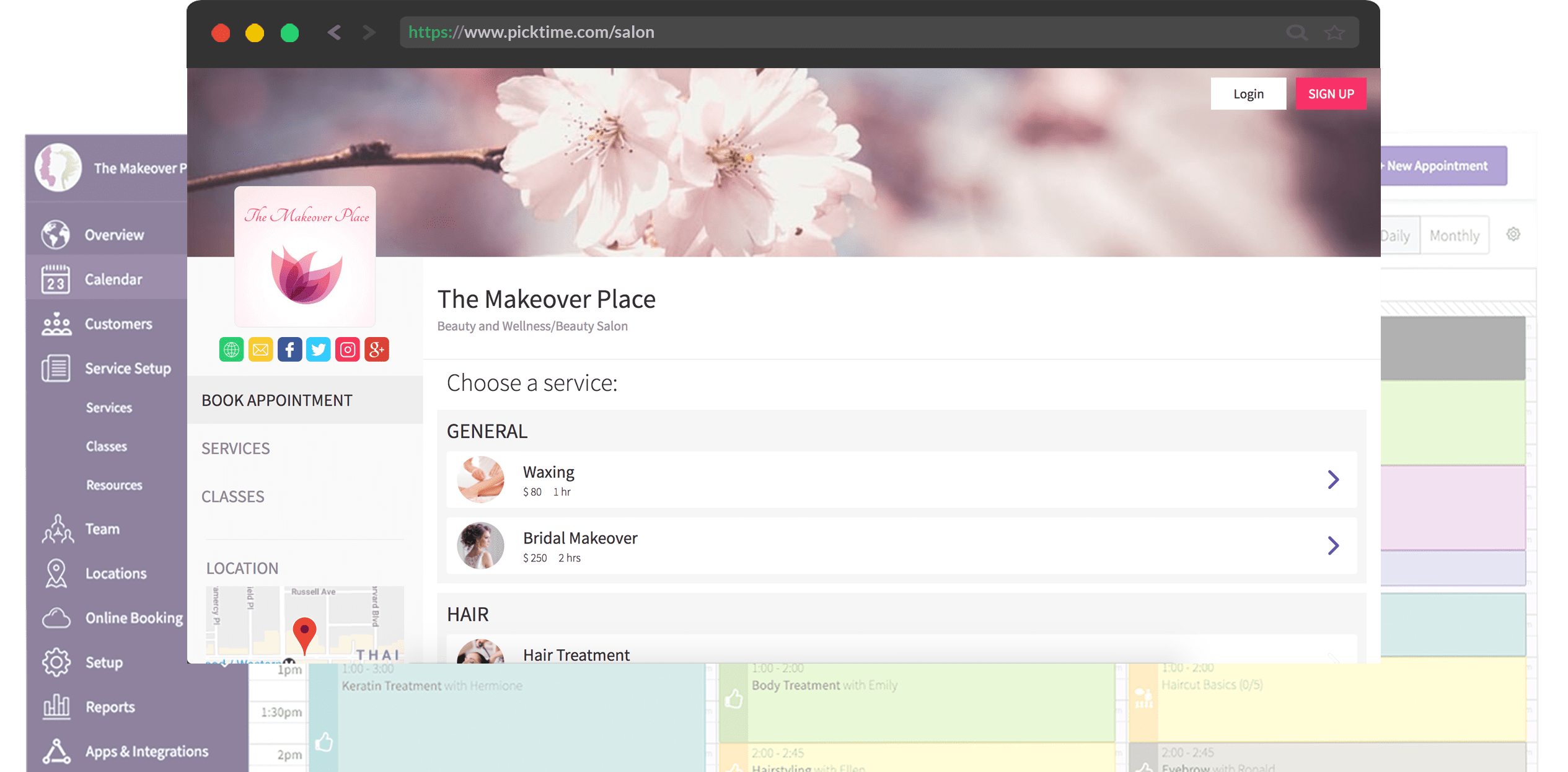Open the green website globe icon
The image size is (1568, 772).
click(x=231, y=350)
